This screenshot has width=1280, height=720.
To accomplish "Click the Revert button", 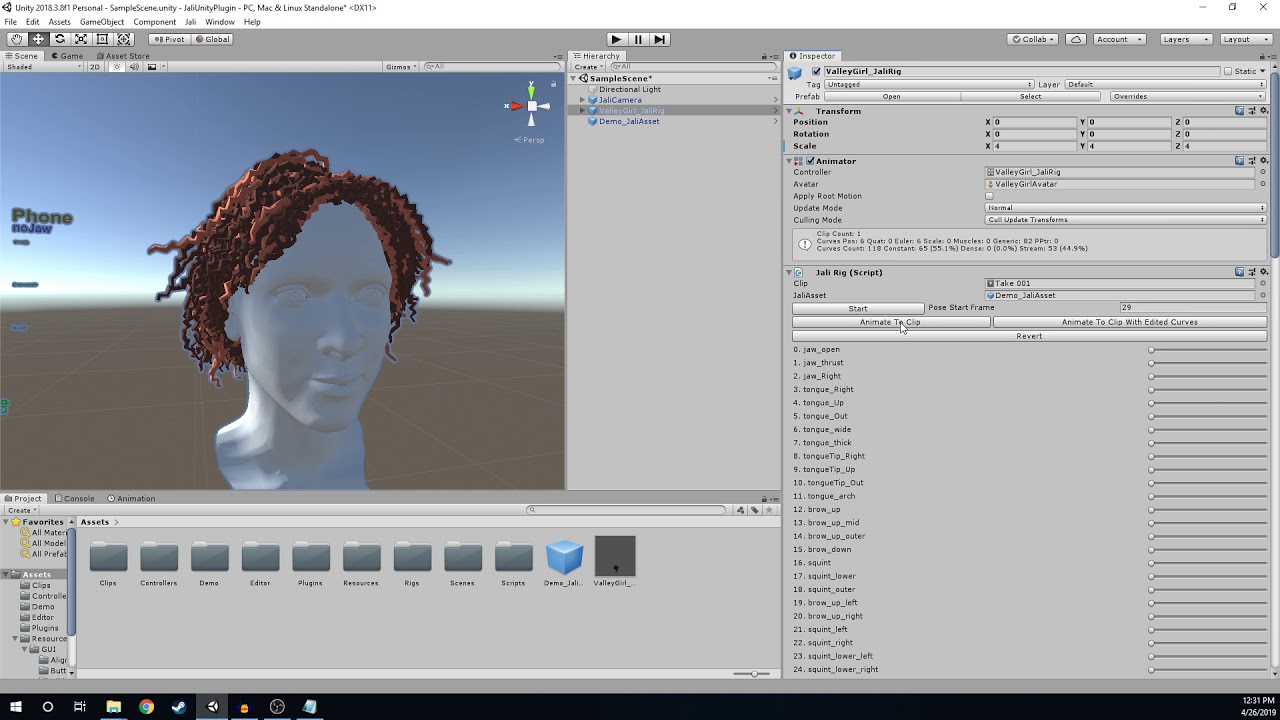I will pos(1029,336).
